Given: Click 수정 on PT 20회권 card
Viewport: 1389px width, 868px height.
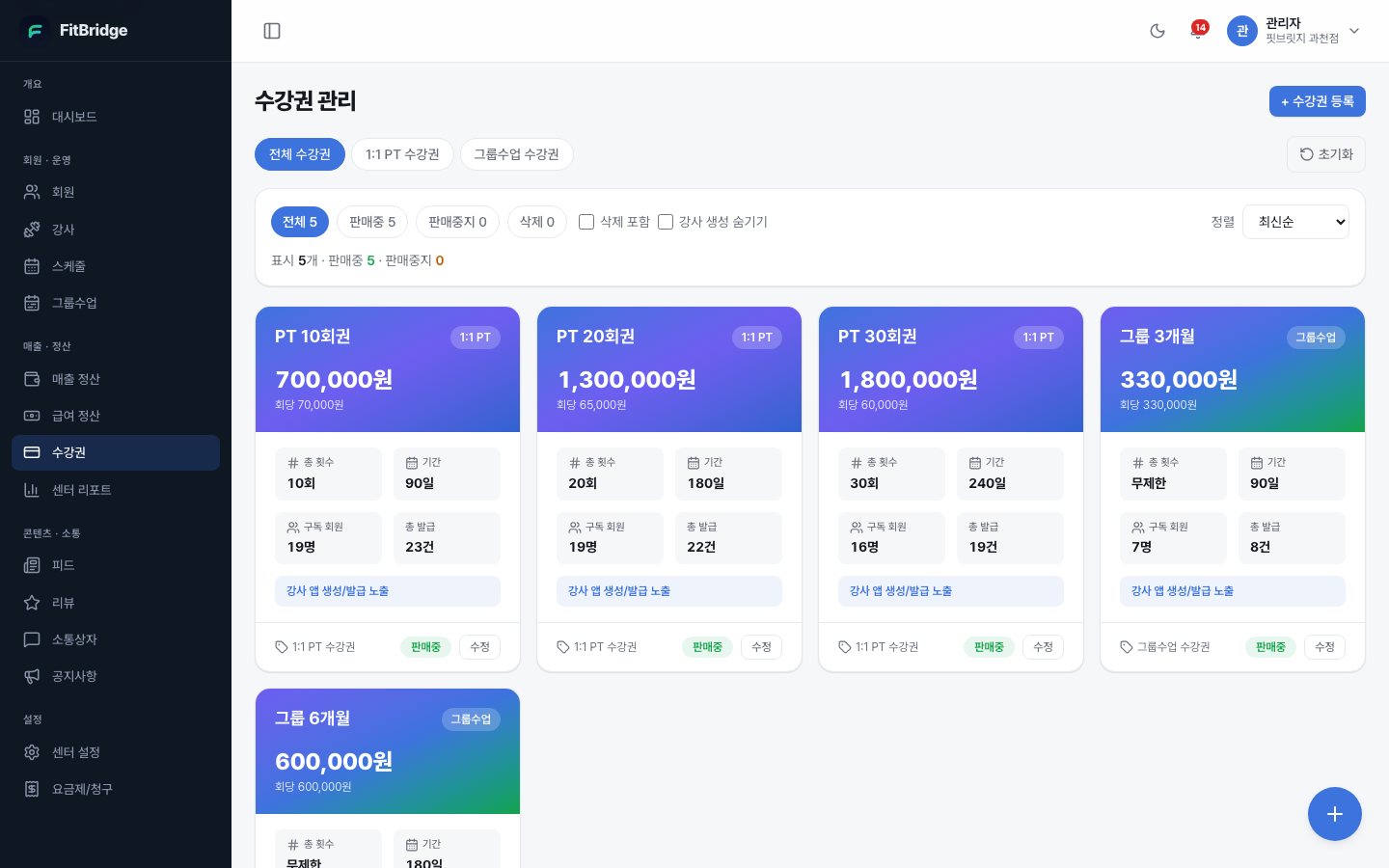Looking at the screenshot, I should point(762,647).
